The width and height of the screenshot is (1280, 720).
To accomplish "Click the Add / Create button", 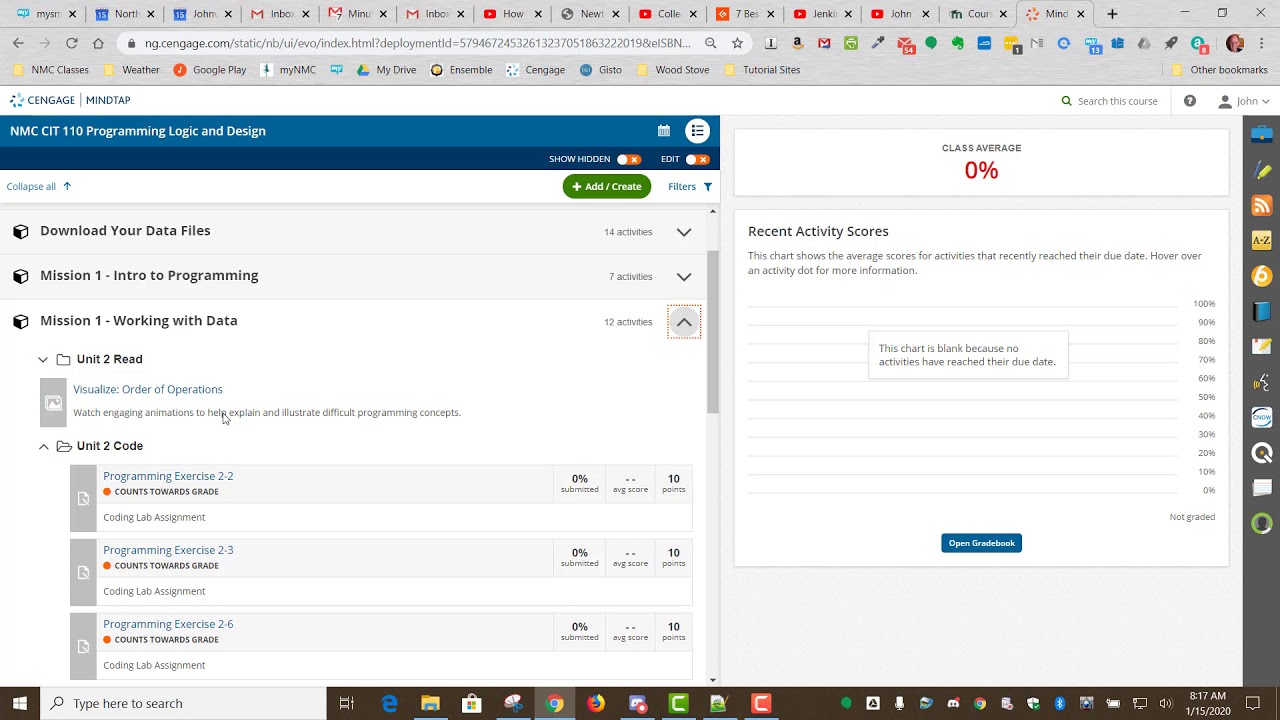I will click(607, 186).
